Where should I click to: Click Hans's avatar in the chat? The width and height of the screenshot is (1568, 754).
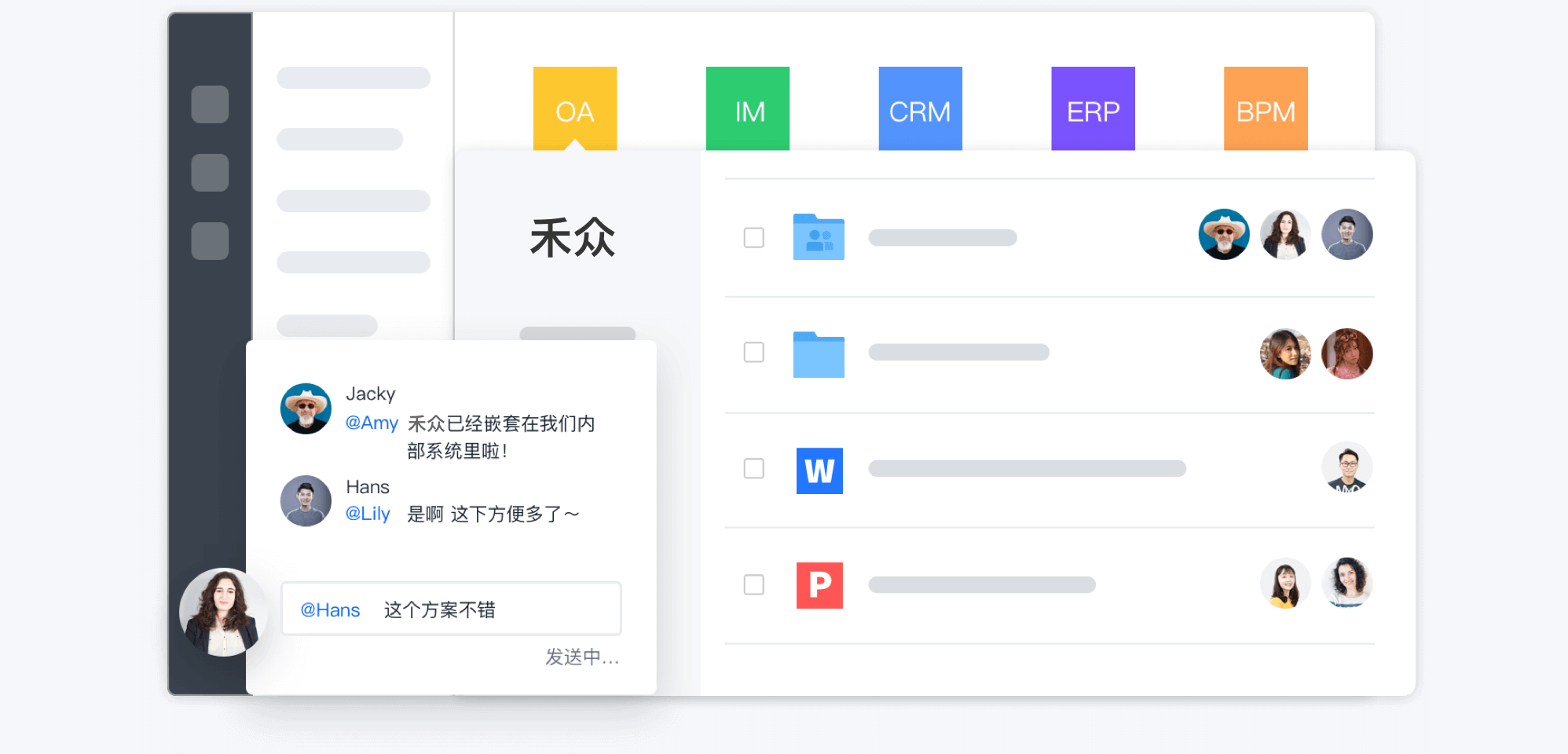point(306,500)
